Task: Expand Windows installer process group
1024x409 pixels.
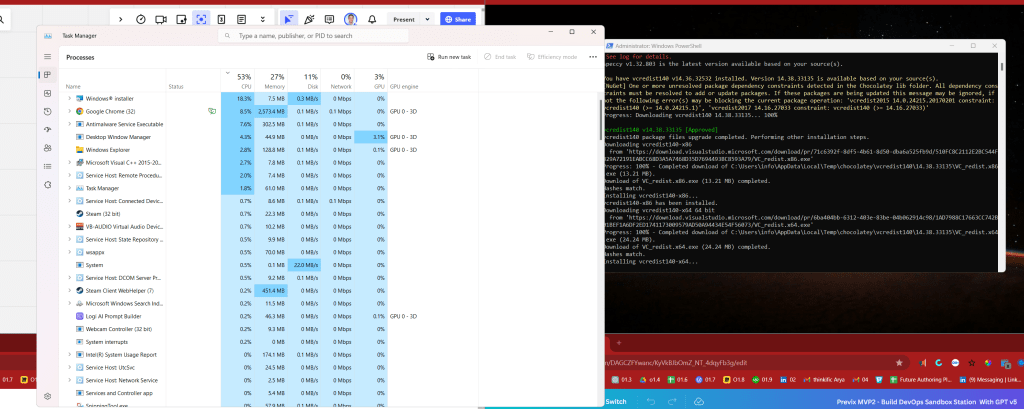Action: pos(69,98)
